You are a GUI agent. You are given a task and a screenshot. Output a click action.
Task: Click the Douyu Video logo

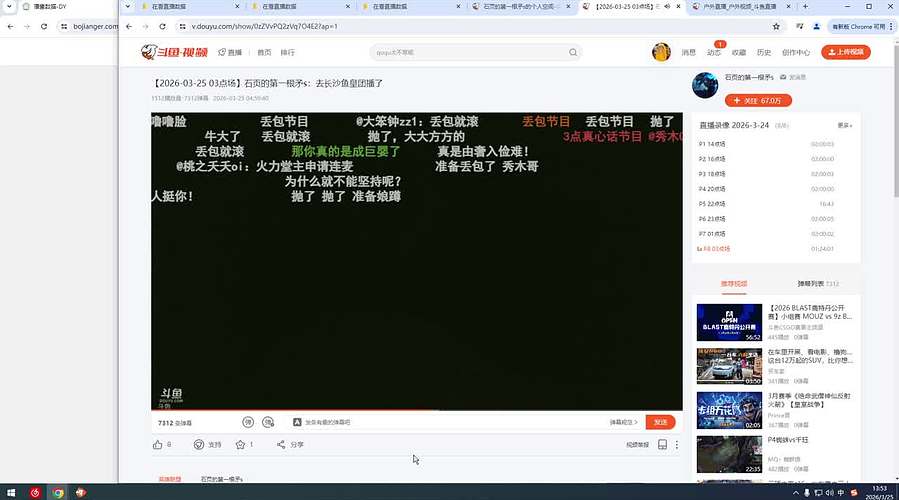coord(175,51)
